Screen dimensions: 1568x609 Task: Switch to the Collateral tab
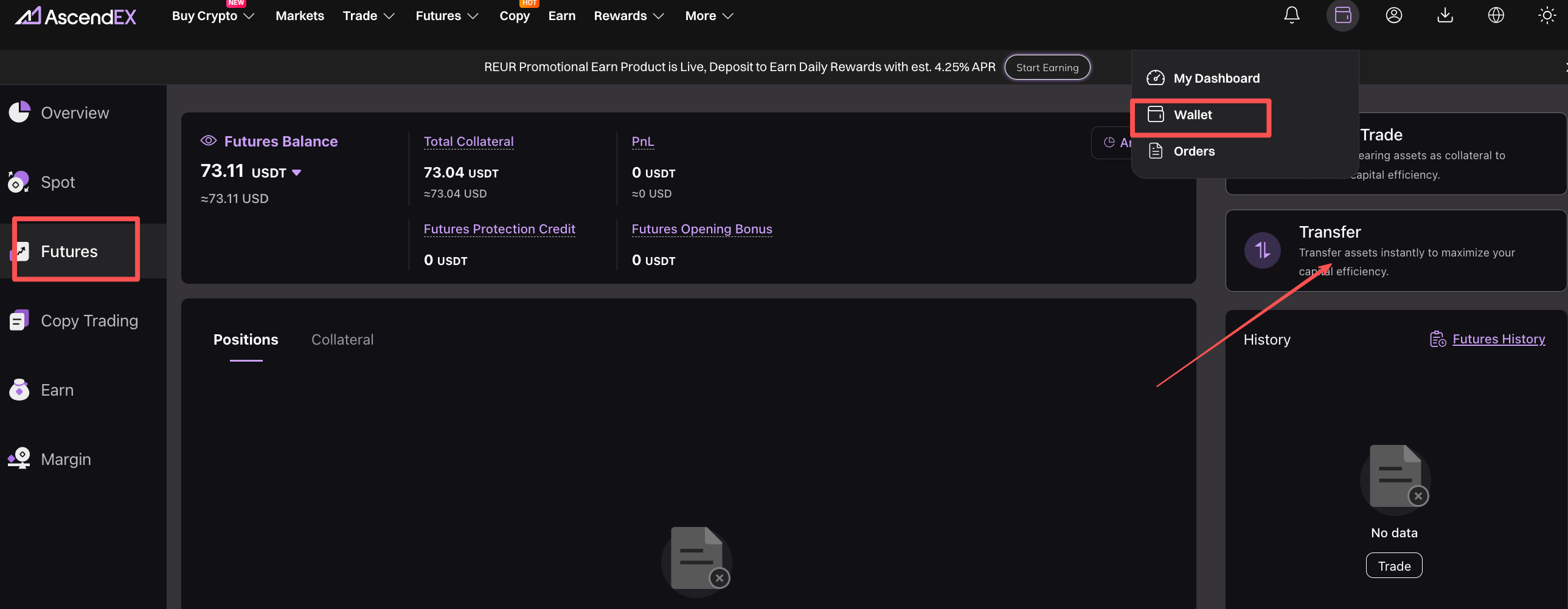[x=342, y=340]
